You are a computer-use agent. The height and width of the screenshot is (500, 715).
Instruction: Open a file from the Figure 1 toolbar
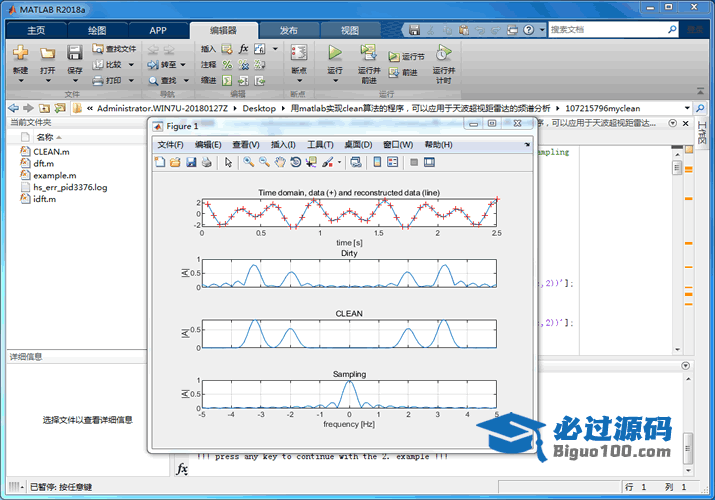coord(175,162)
